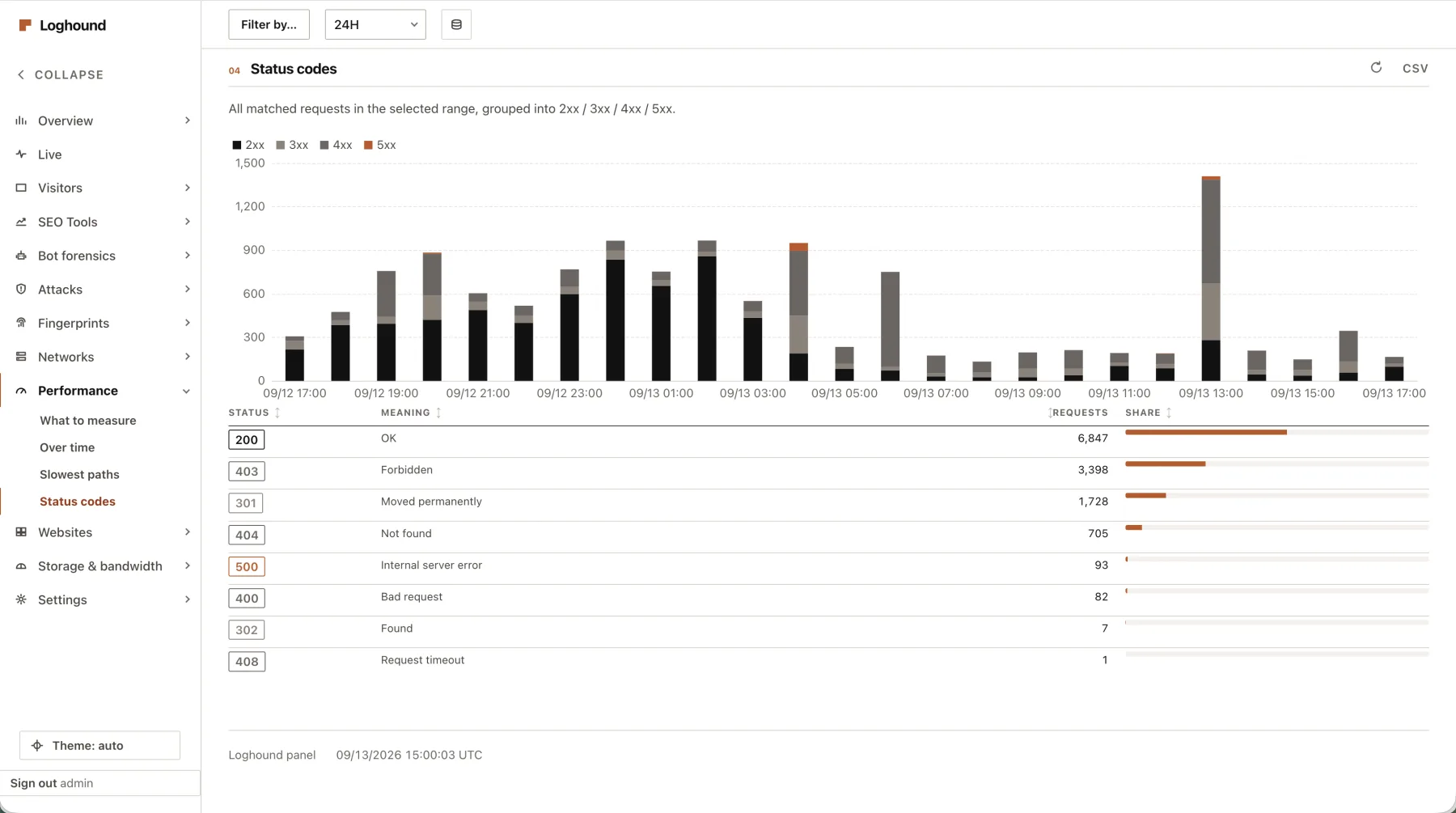Open the database icon button in toolbar

pyautogui.click(x=456, y=25)
